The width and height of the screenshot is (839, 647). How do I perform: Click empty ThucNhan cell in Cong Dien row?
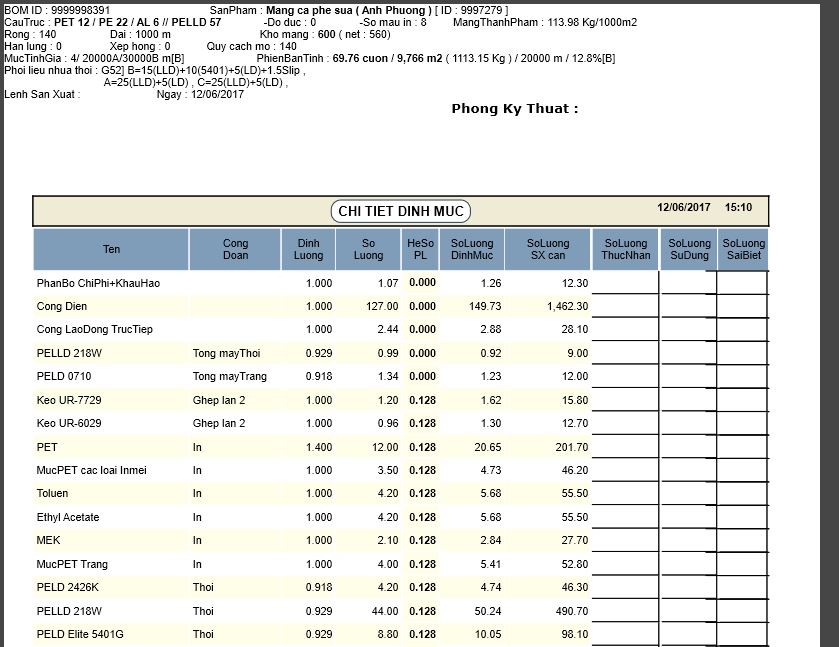point(626,307)
